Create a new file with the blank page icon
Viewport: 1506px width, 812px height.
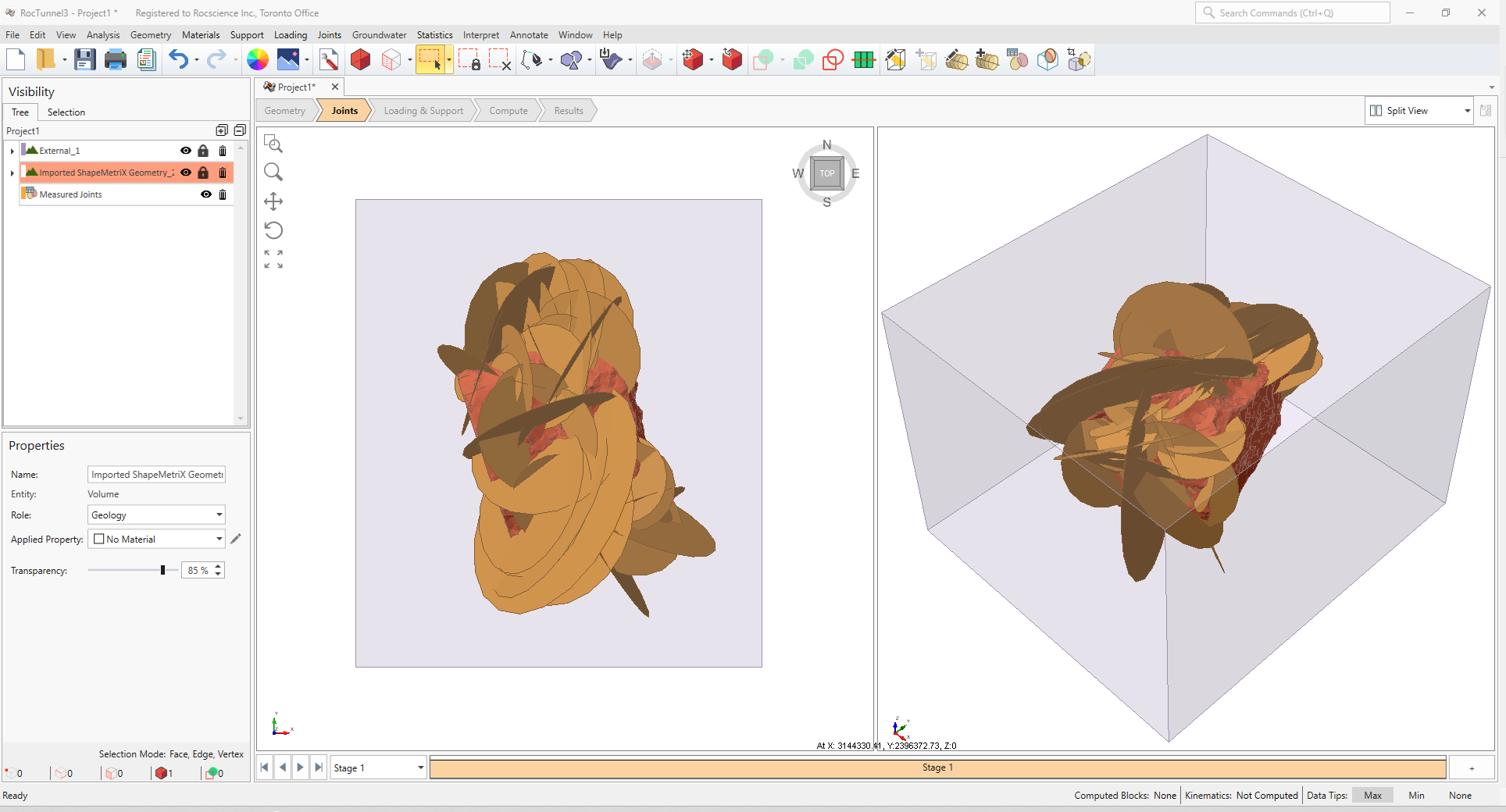pos(16,59)
